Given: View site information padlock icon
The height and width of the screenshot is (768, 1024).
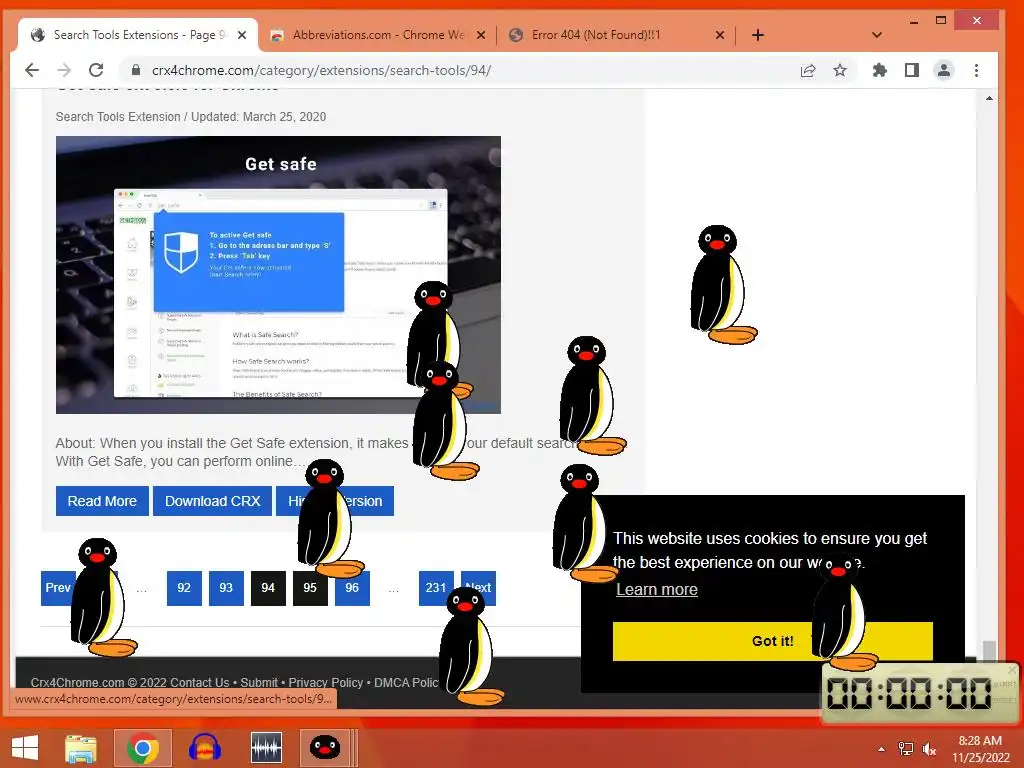Looking at the screenshot, I should click(136, 71).
